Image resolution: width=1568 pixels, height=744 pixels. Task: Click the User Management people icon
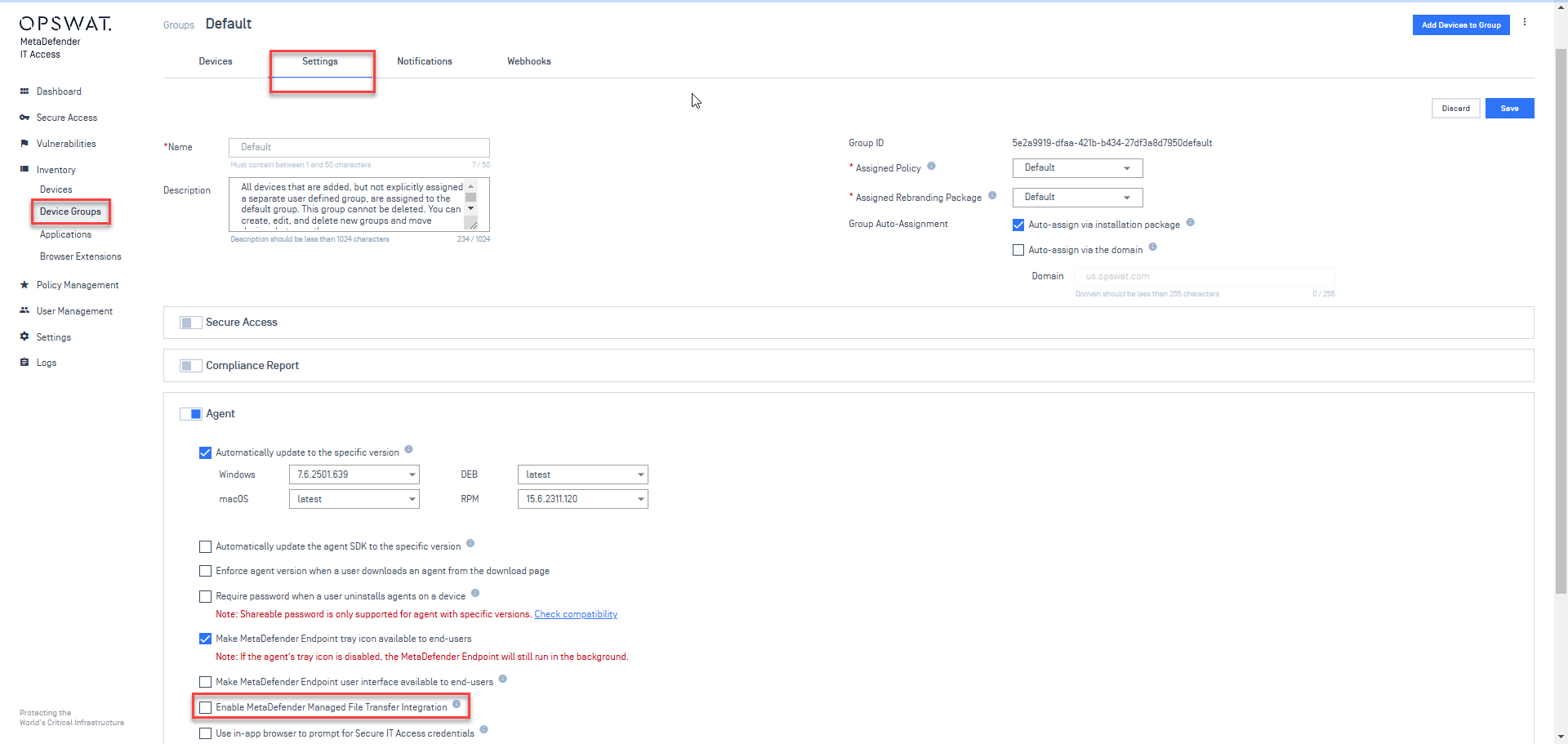pos(24,310)
